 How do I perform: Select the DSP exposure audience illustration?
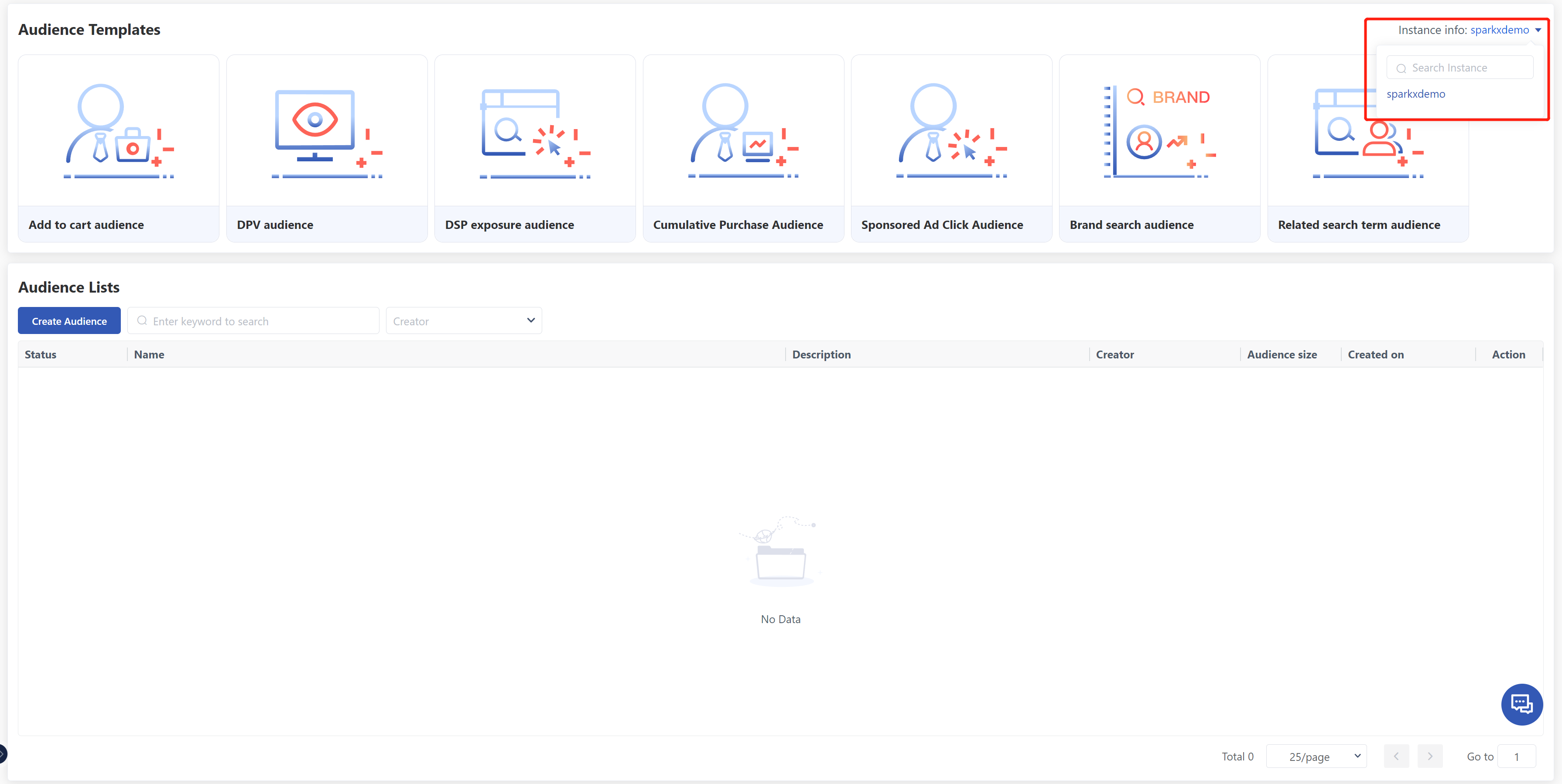[534, 131]
